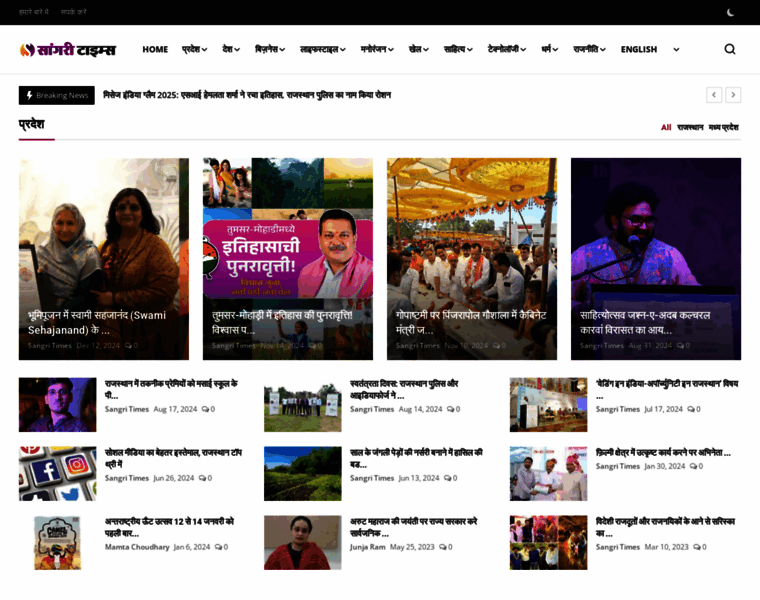
Task: Click the Sangri Times logo
Action: click(x=68, y=49)
